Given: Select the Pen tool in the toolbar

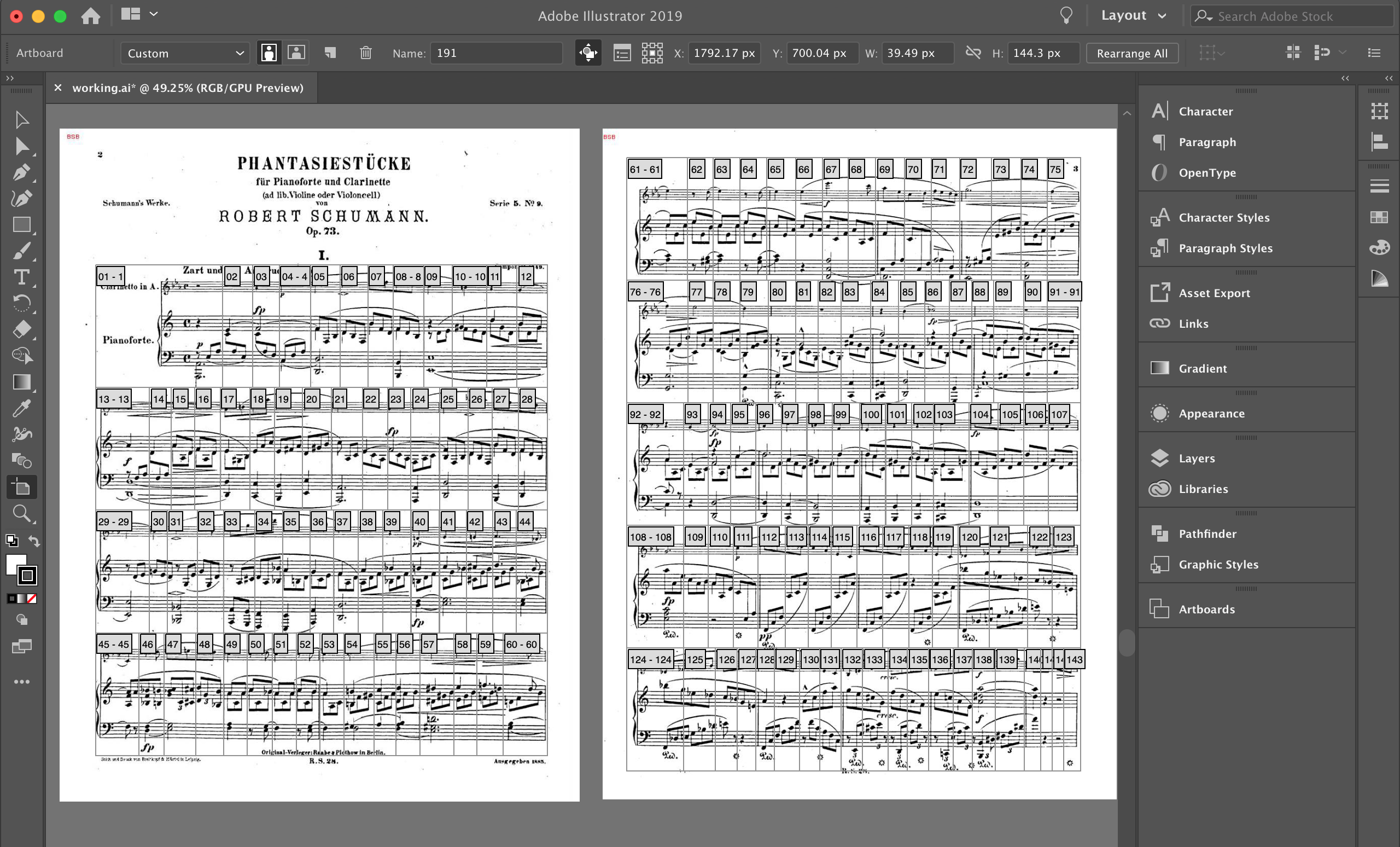Looking at the screenshot, I should [x=21, y=172].
